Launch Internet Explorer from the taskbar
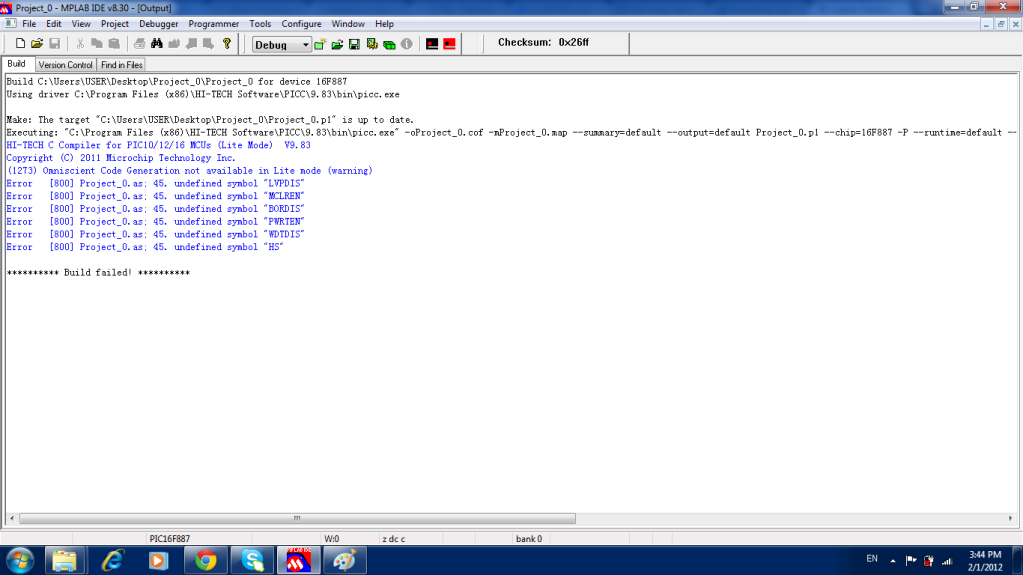Viewport: 1023px width, 575px height. coord(112,561)
